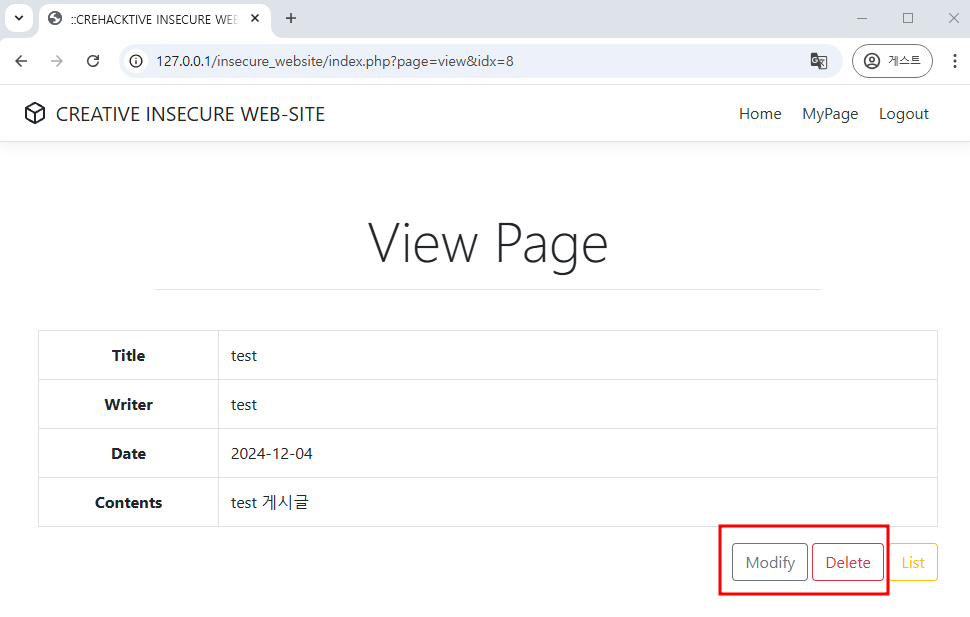Select the CREHACKTIVE INSECURE WEB tab
Image resolution: width=970 pixels, height=617 pixels.
pos(154,19)
